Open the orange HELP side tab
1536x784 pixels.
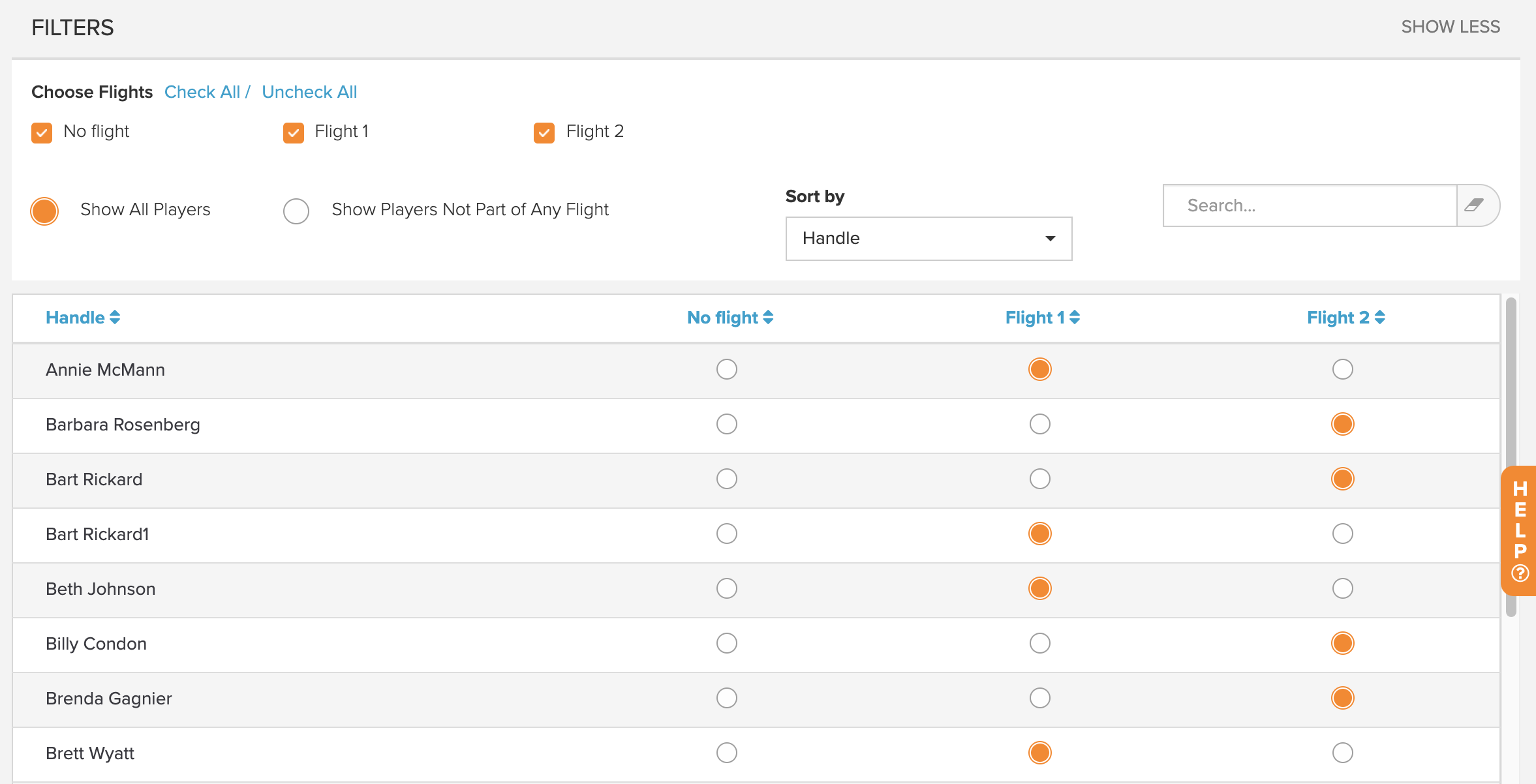pyautogui.click(x=1519, y=530)
